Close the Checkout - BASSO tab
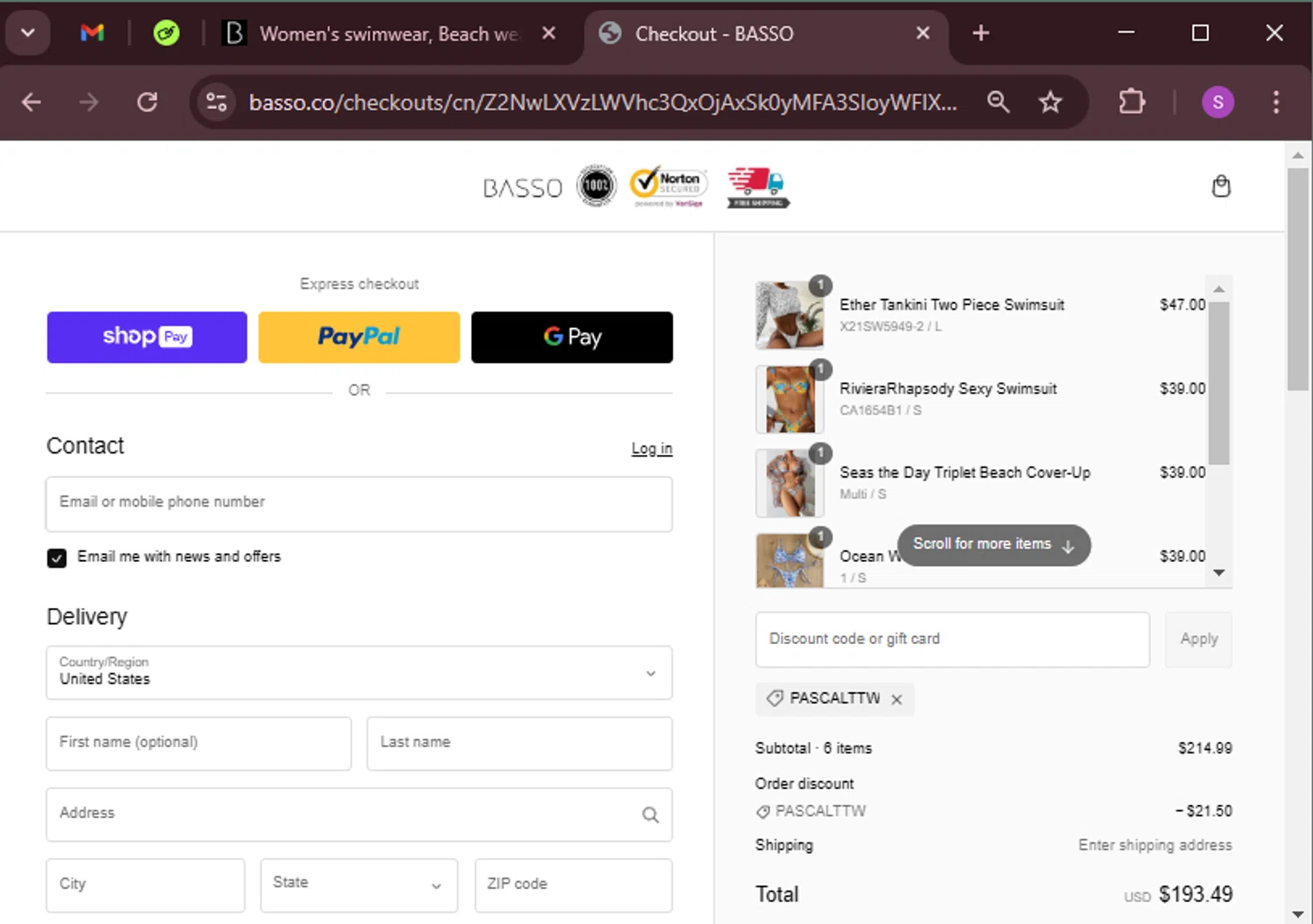The image size is (1313, 924). tap(923, 33)
